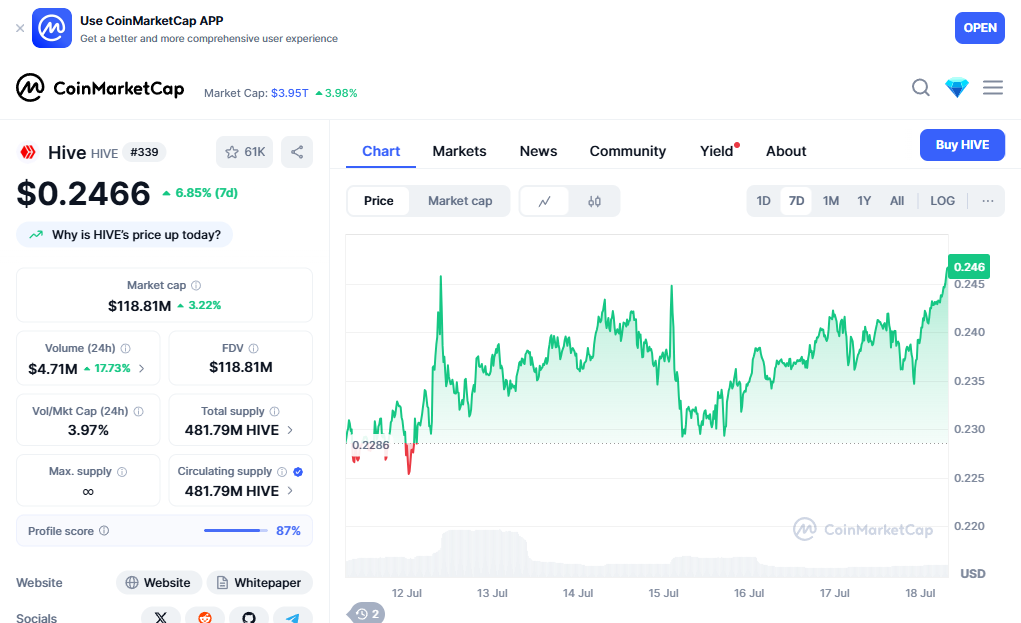Switch to the Markets tab
Screen dimensions: 1021x623
pos(459,151)
